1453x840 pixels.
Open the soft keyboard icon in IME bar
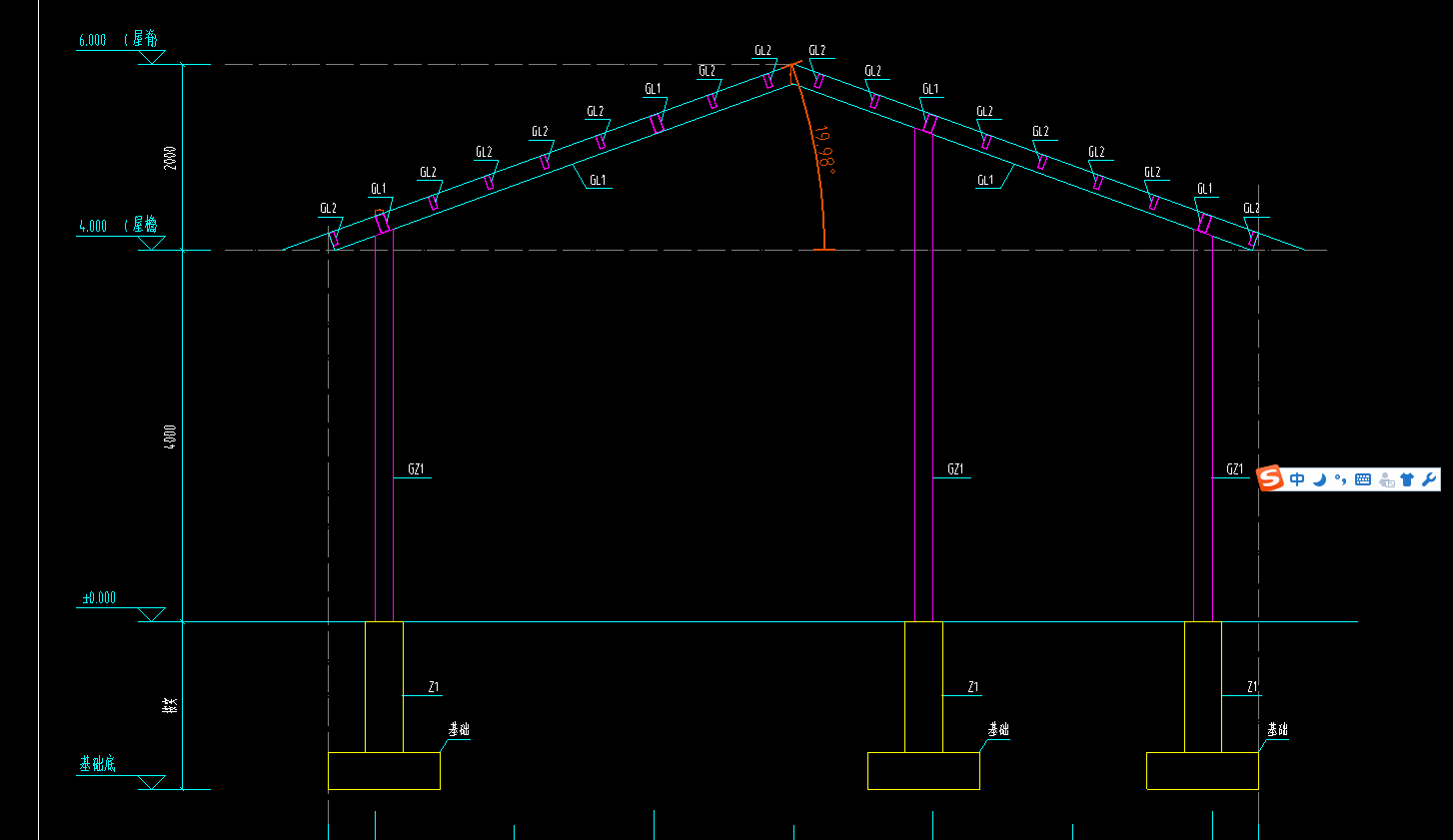(1363, 479)
